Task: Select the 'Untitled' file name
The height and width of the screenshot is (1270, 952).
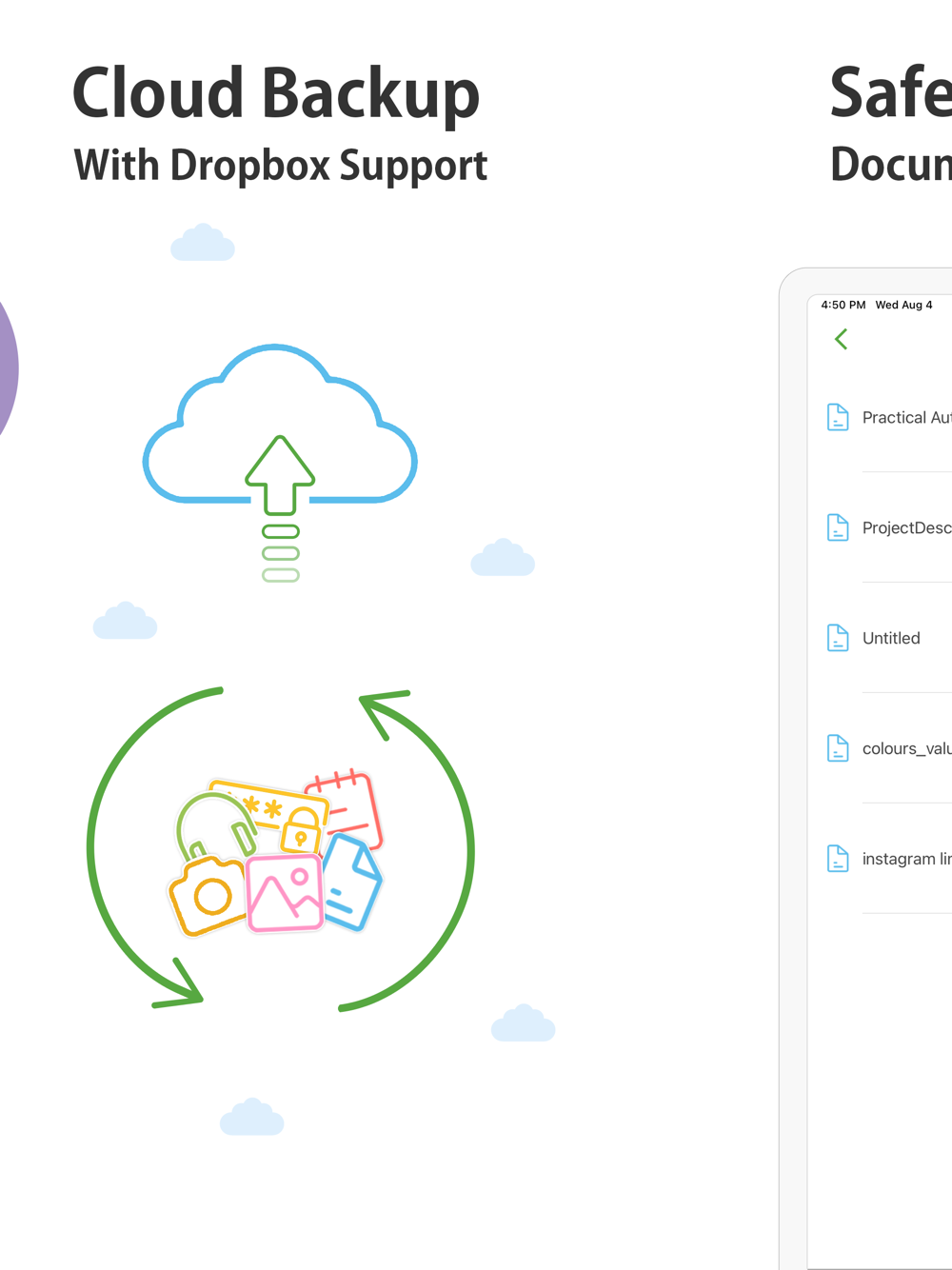Action: click(891, 638)
